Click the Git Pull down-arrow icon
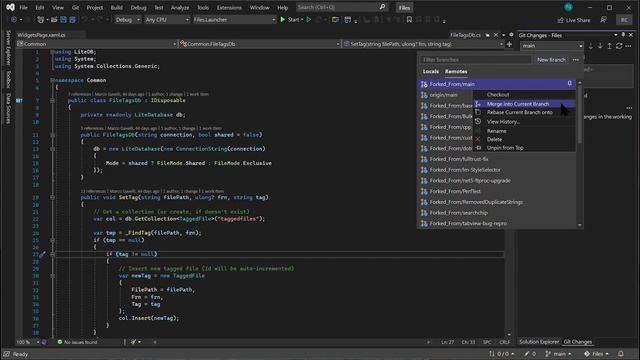 [600, 46]
